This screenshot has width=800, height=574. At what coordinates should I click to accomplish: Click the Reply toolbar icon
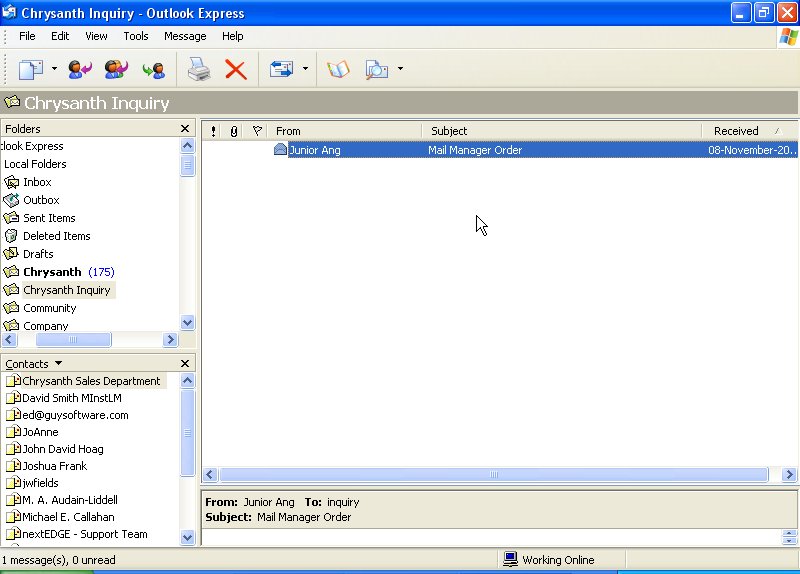pos(79,69)
